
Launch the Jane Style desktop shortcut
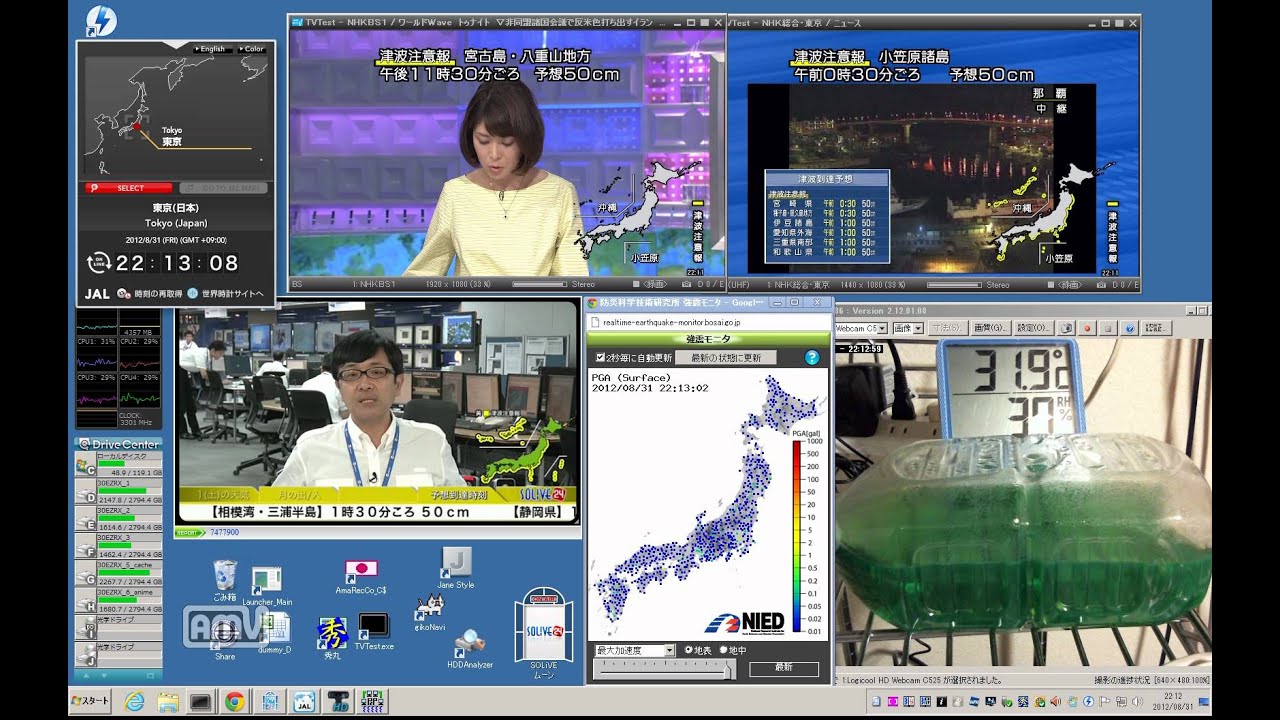456,568
